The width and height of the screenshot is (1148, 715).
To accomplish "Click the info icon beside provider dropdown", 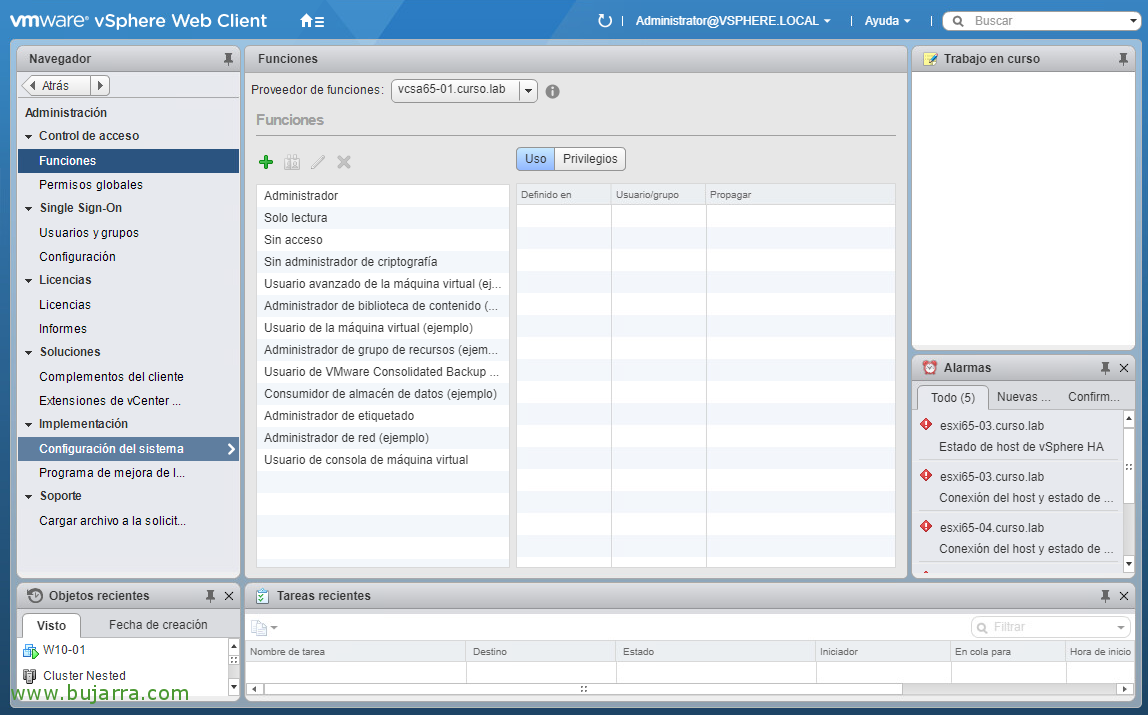I will pyautogui.click(x=553, y=91).
